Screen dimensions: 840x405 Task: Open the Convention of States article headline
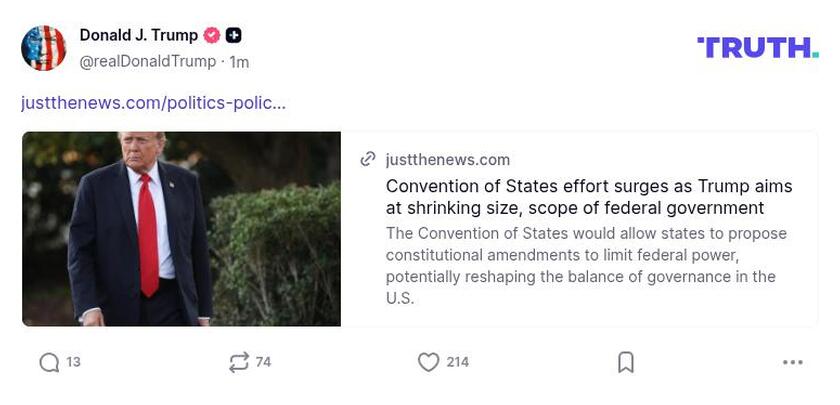click(588, 197)
